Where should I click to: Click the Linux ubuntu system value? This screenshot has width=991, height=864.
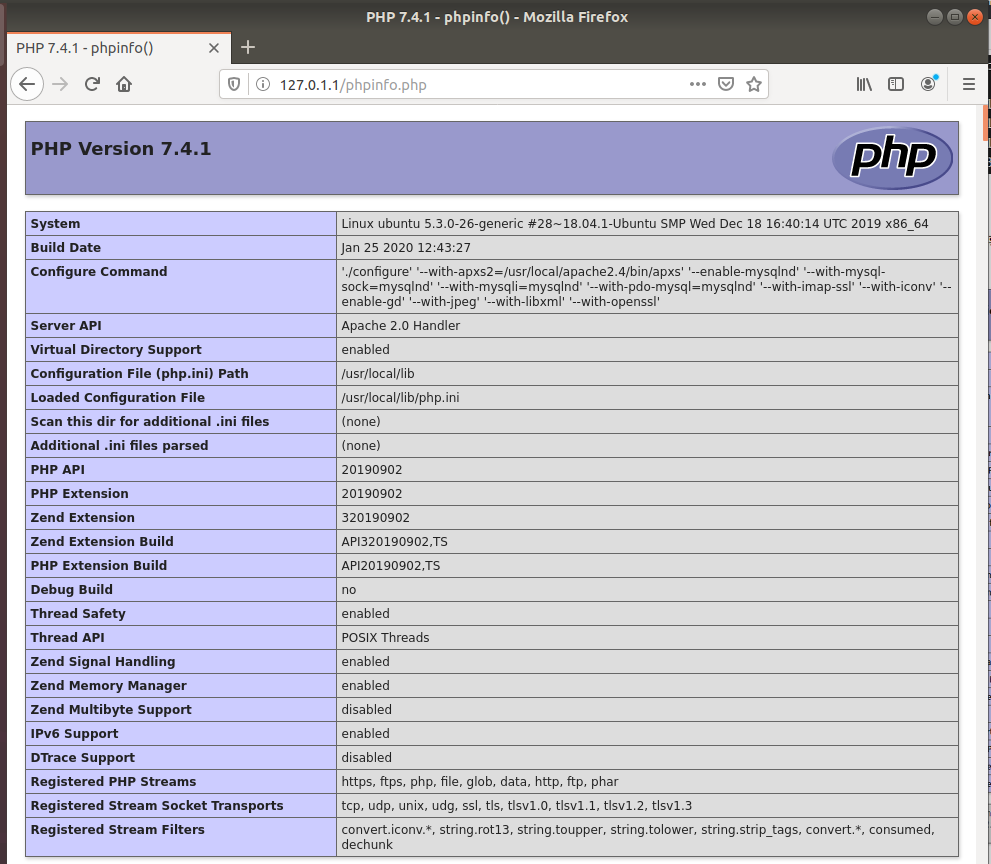coord(635,224)
